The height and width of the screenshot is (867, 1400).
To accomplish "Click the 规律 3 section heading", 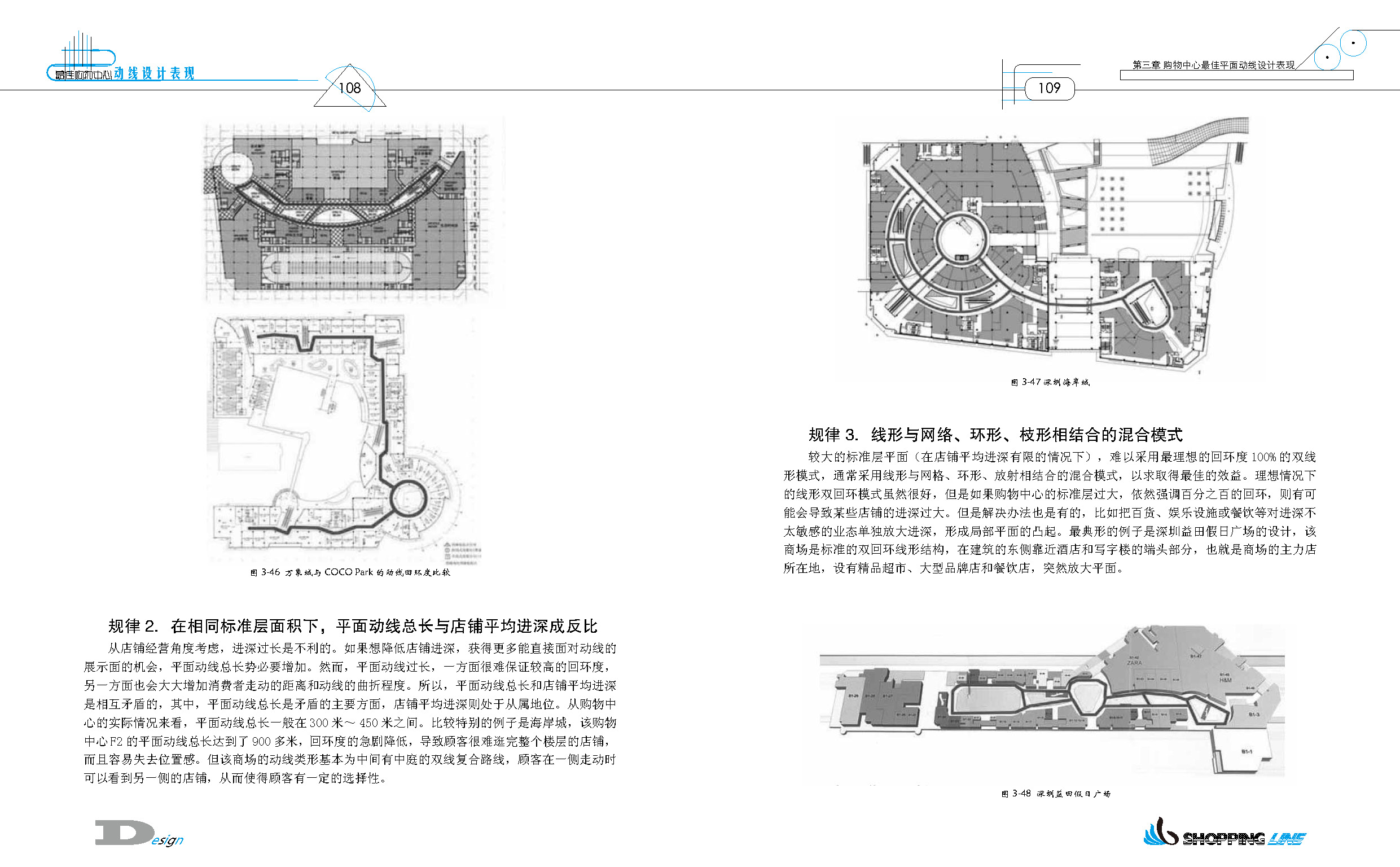I will click(x=995, y=435).
